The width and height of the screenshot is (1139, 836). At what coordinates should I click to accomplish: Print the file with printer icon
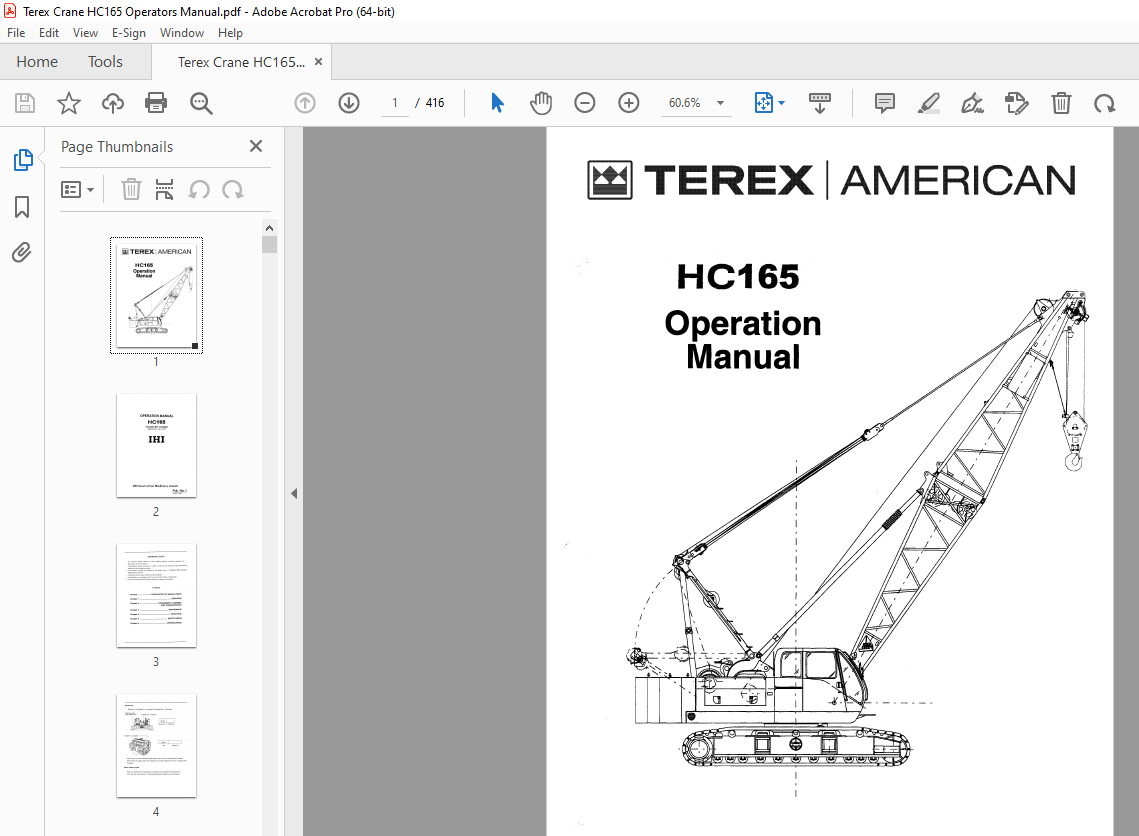[156, 103]
